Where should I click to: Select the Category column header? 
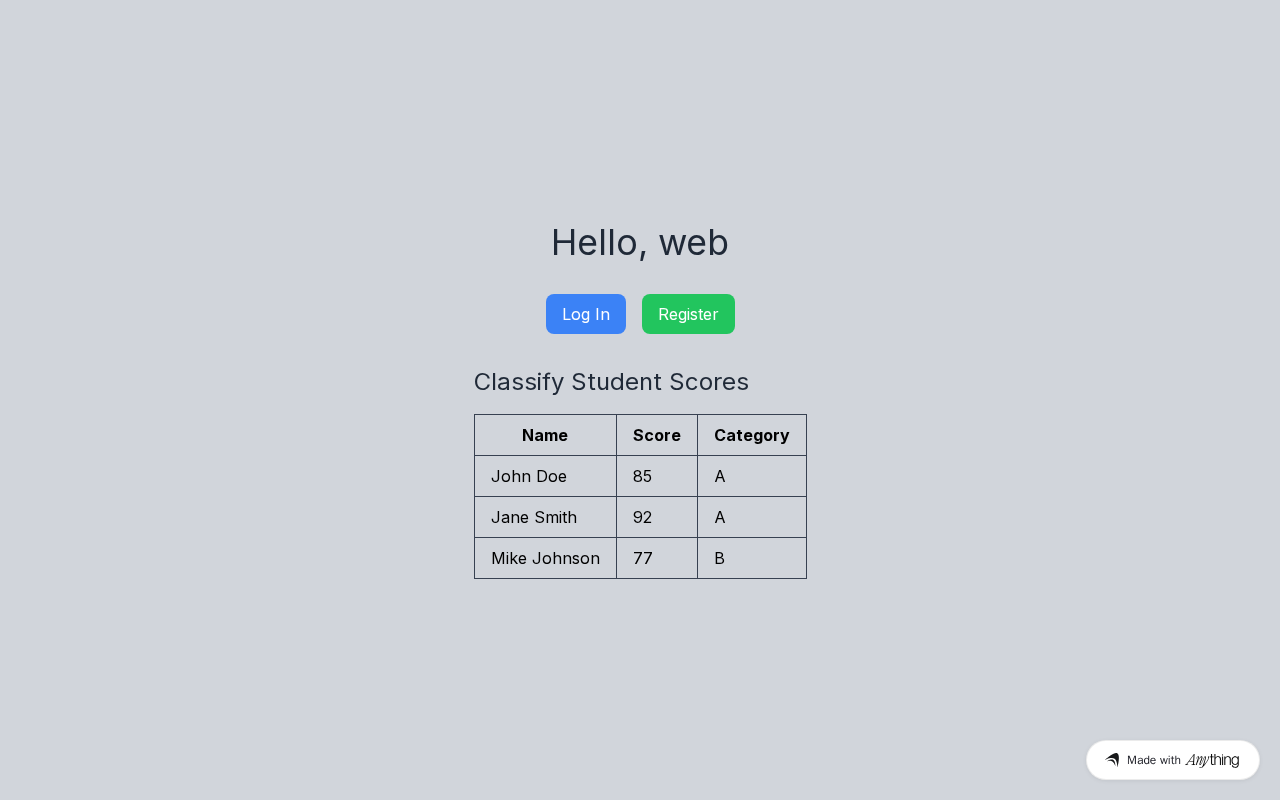pyautogui.click(x=751, y=435)
